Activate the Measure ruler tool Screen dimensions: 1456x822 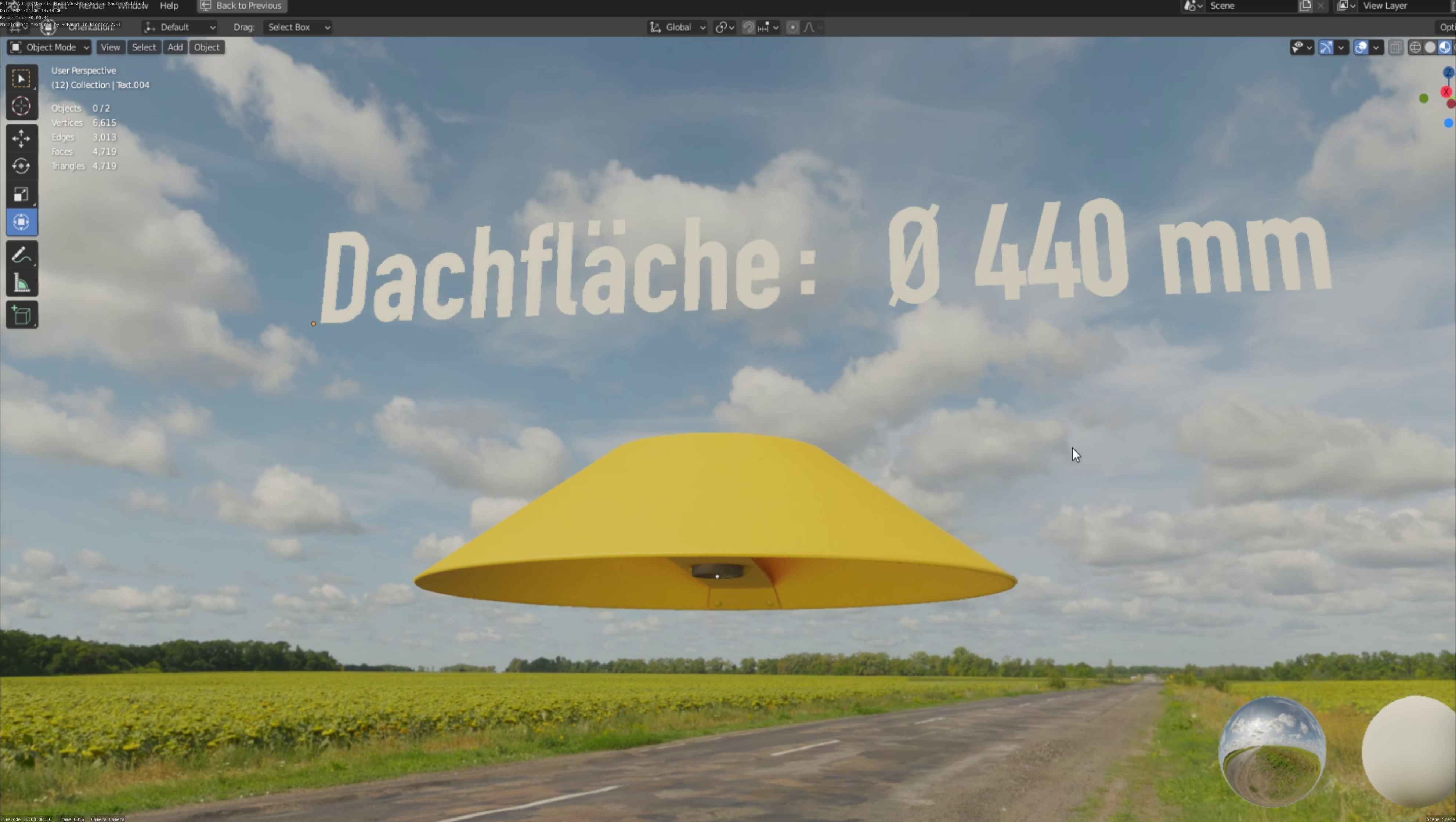21,282
